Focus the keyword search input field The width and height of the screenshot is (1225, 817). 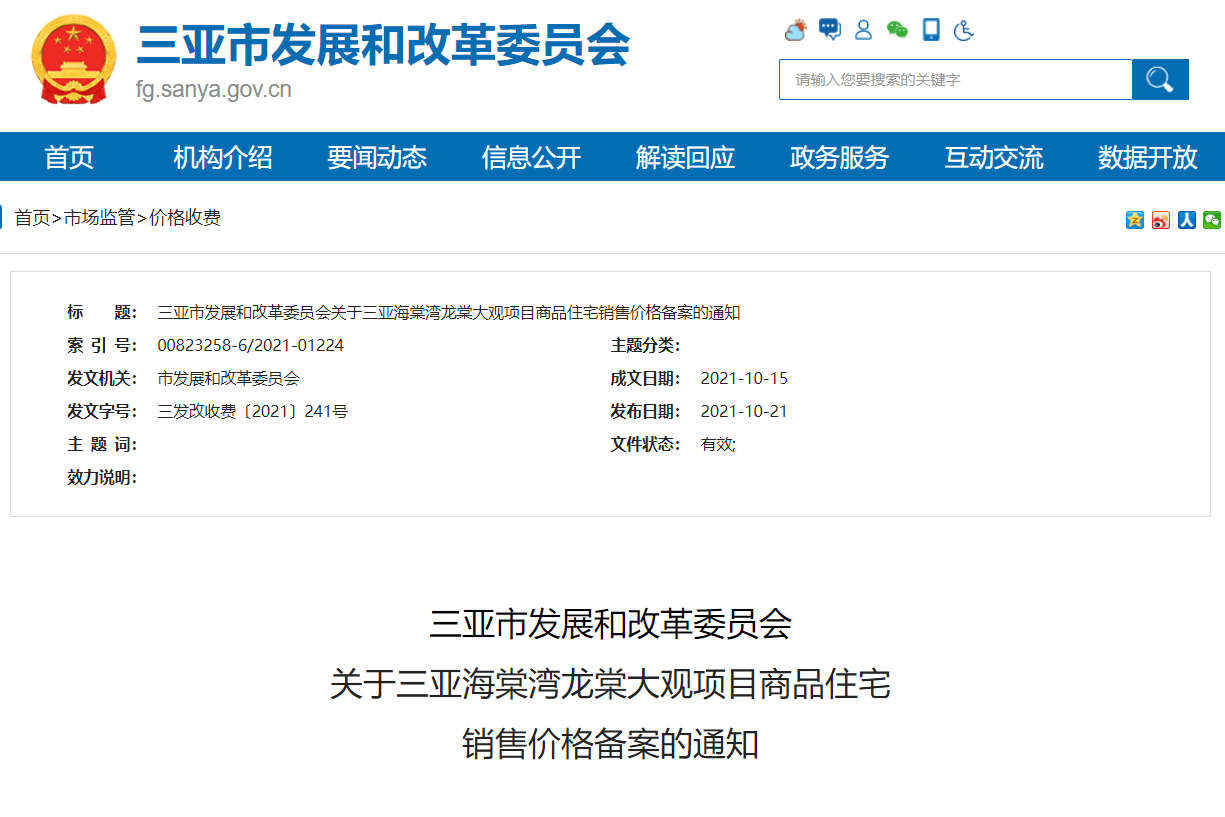click(955, 80)
